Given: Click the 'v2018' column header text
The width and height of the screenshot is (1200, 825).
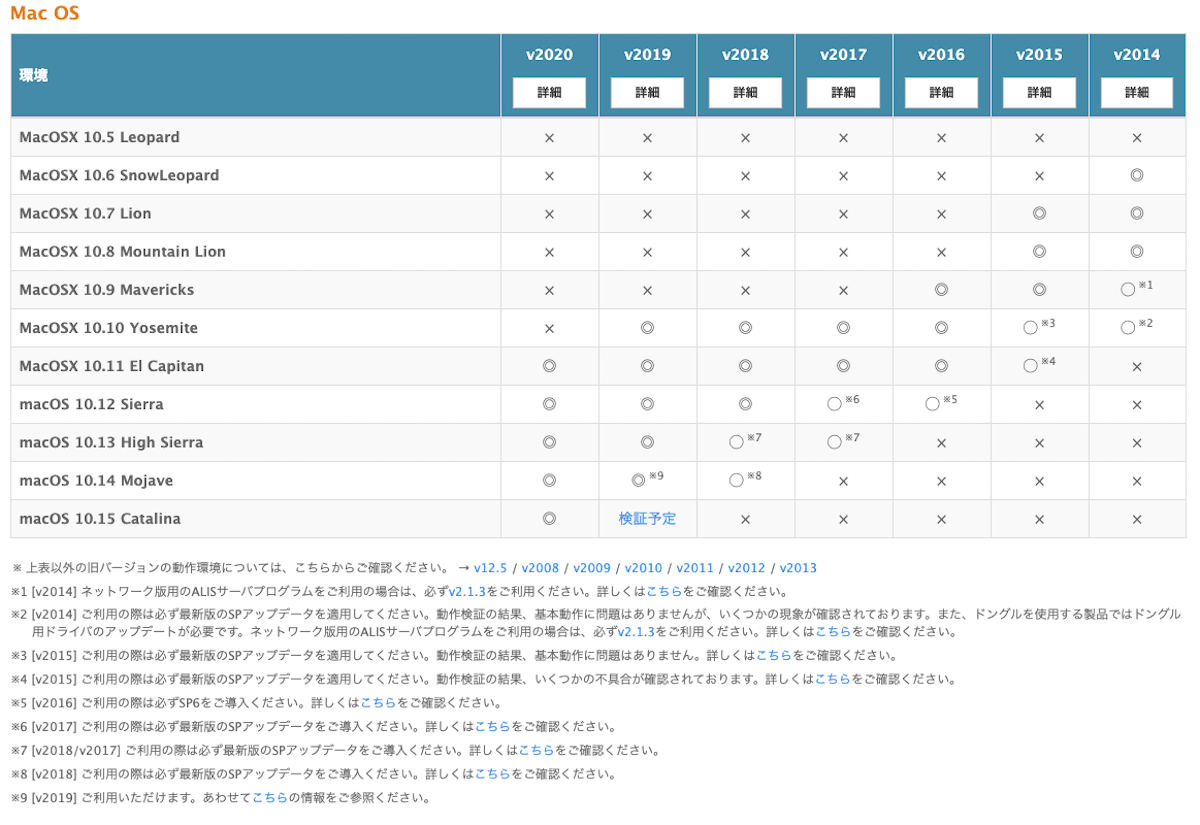Looking at the screenshot, I should [745, 55].
